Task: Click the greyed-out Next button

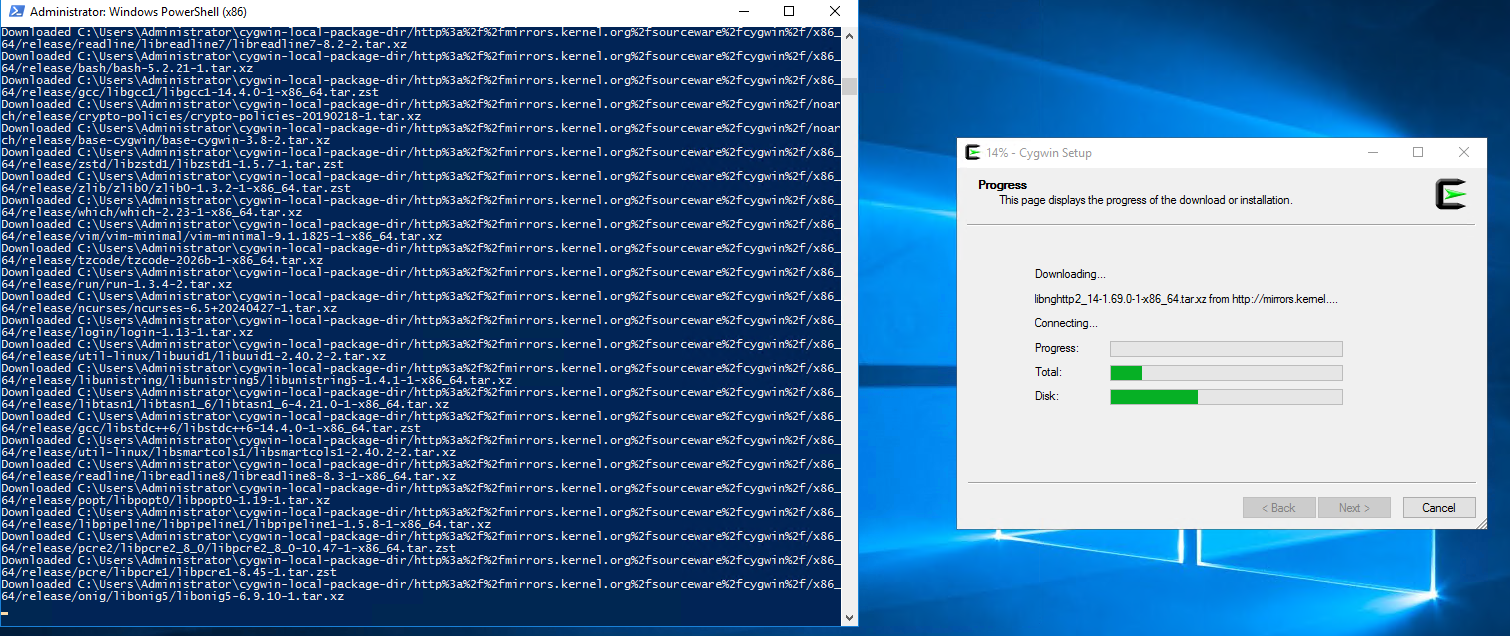Action: tap(1354, 507)
